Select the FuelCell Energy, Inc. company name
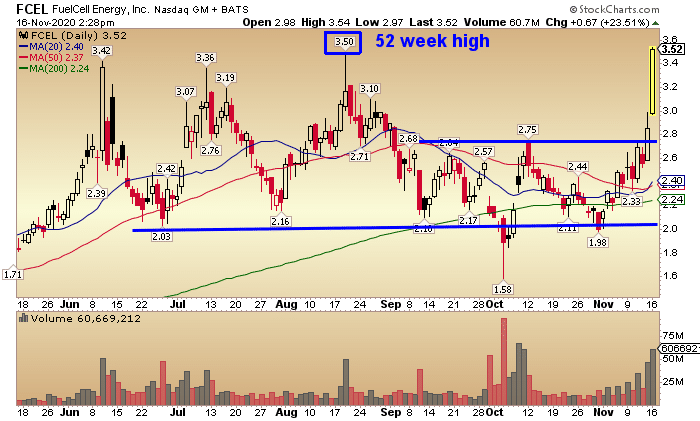Viewport: 700px width, 421px height. pos(101,9)
